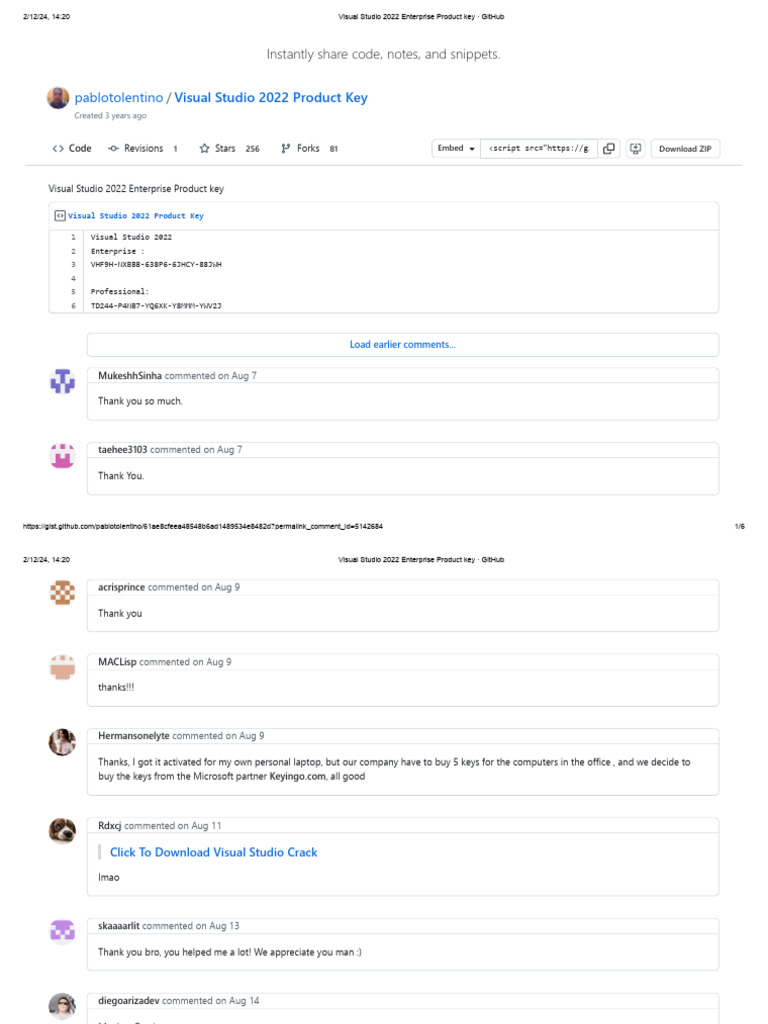Screen dimensions: 768x1024
Task: Click the Forks icon
Action: click(287, 149)
